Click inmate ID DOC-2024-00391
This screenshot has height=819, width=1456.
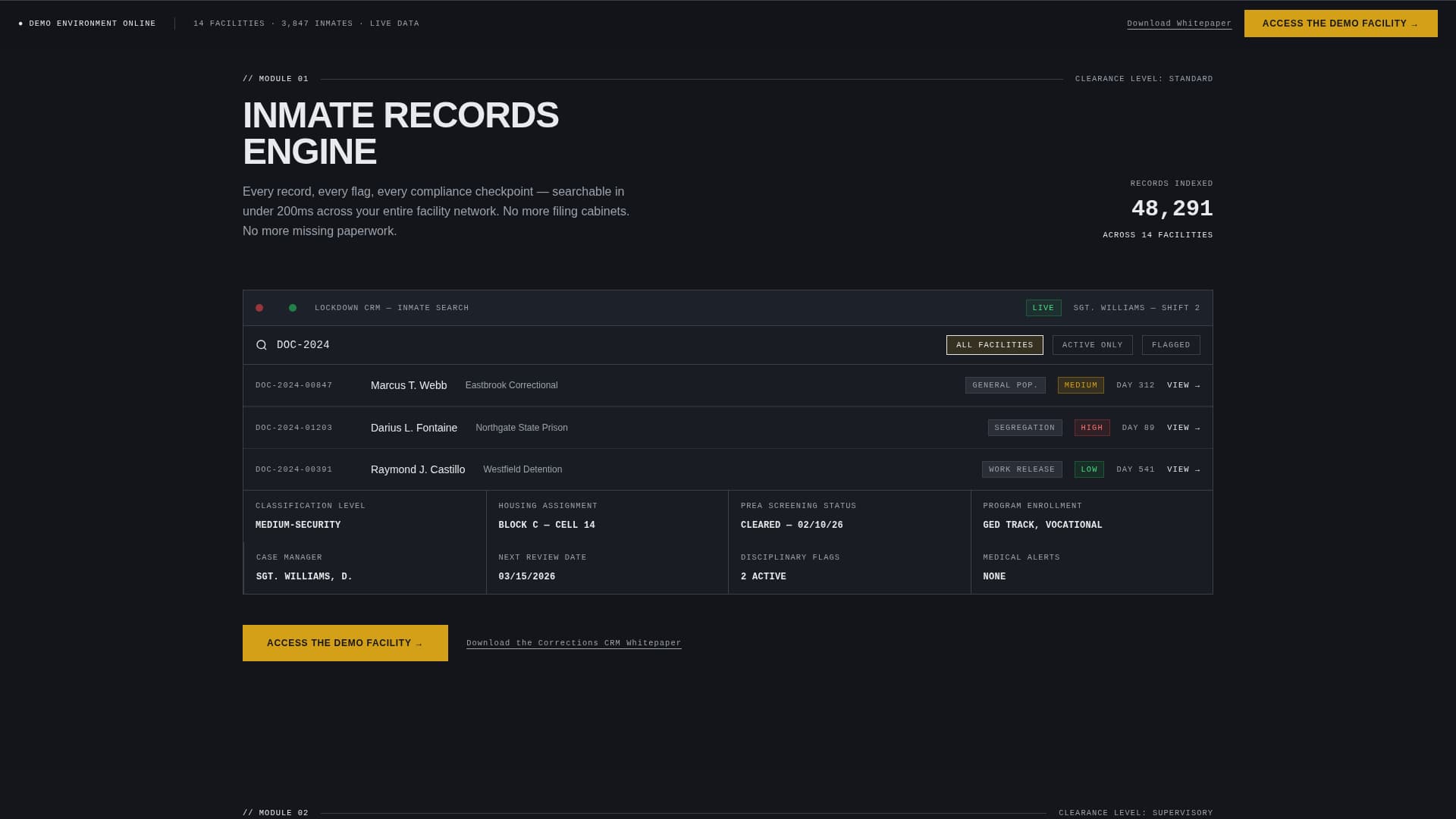[294, 469]
